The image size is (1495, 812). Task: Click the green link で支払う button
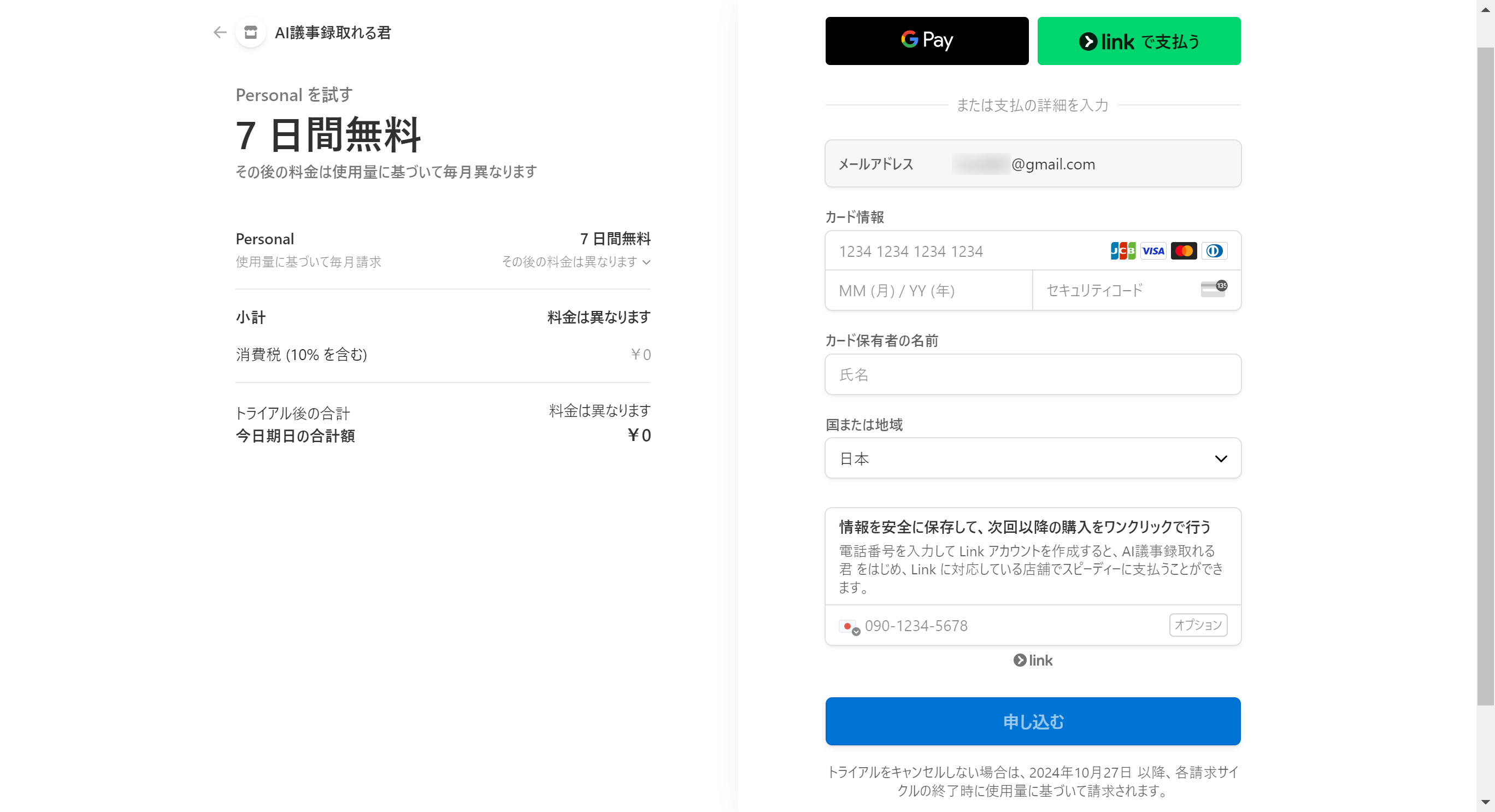[x=1138, y=40]
